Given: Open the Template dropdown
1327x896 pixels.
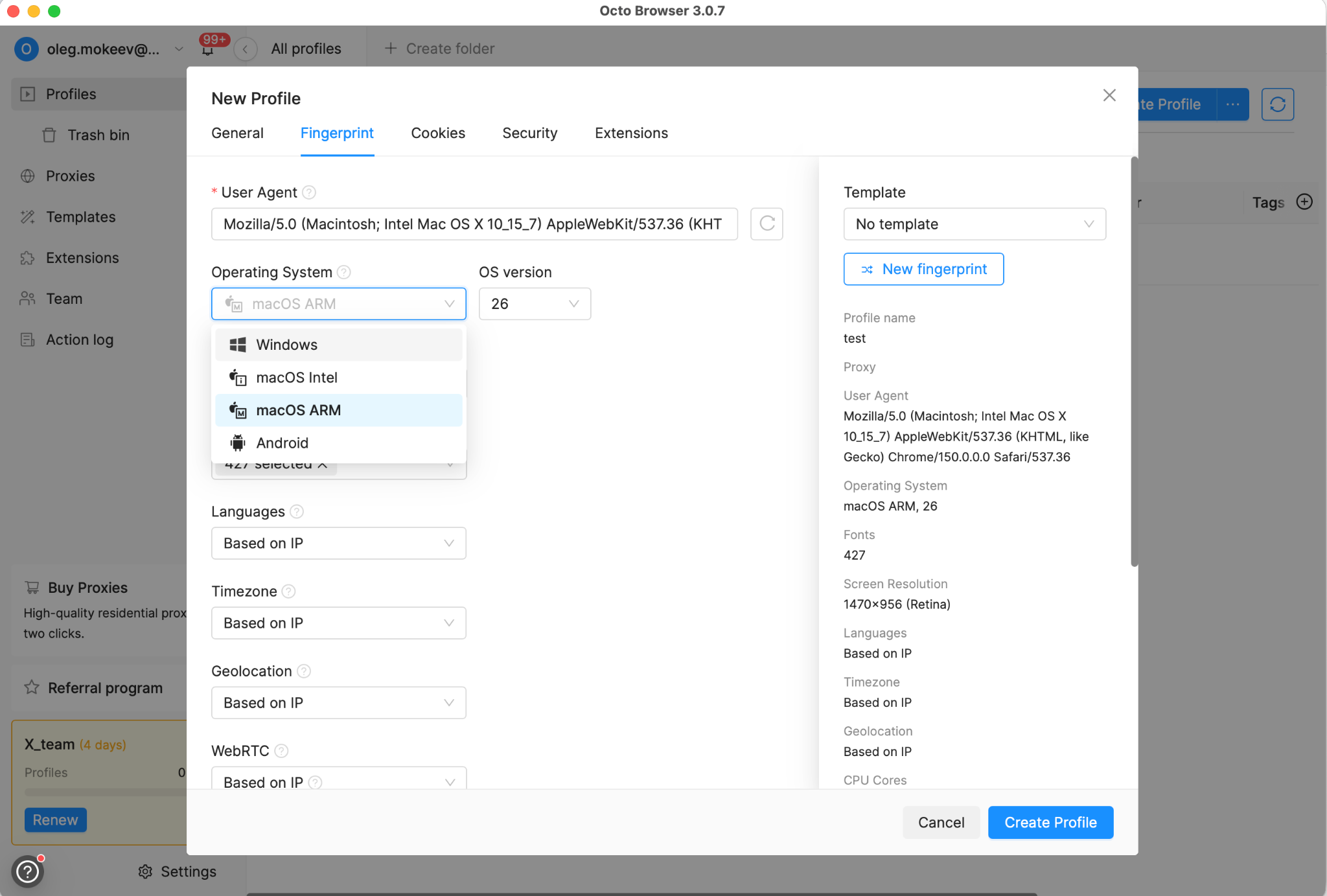Looking at the screenshot, I should point(975,224).
